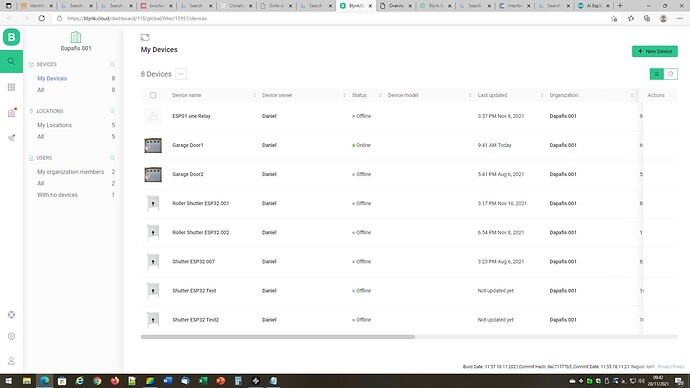Viewport: 690px width, 388px height.
Task: Click the search icon beside DEVICES section
Action: pos(112,65)
